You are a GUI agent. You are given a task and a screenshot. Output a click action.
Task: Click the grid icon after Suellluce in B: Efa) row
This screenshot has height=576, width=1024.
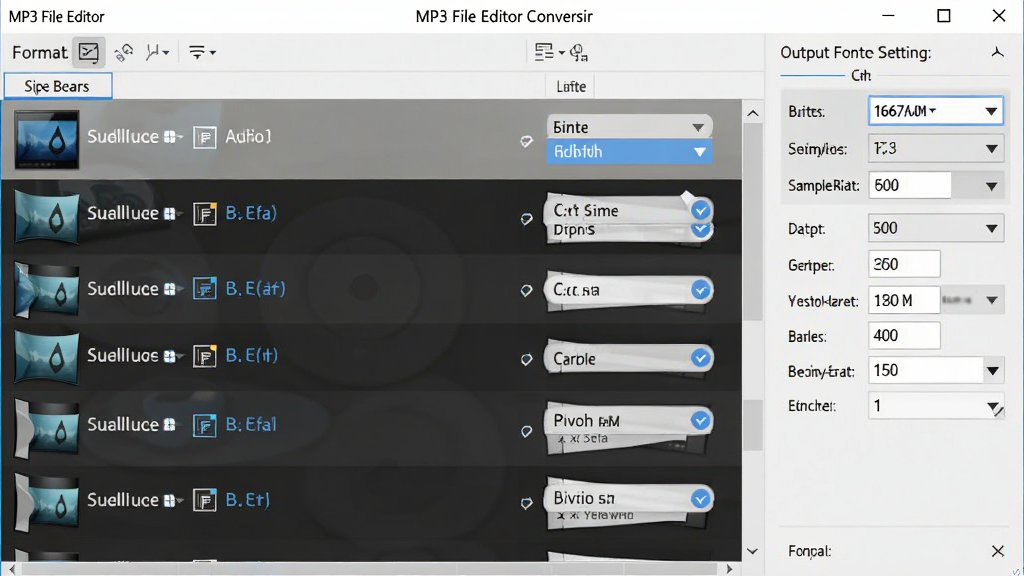point(170,214)
